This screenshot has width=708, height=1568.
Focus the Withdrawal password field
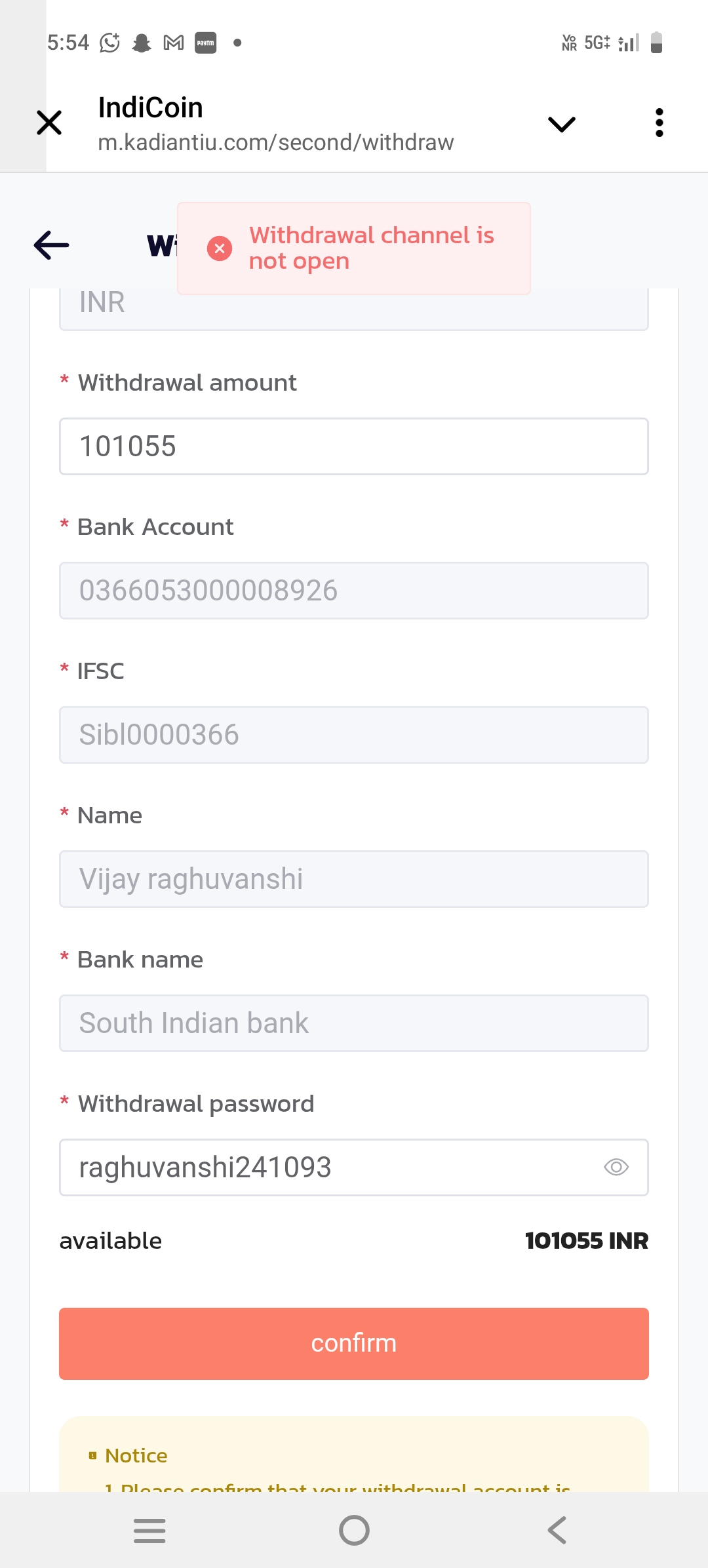328,1167
